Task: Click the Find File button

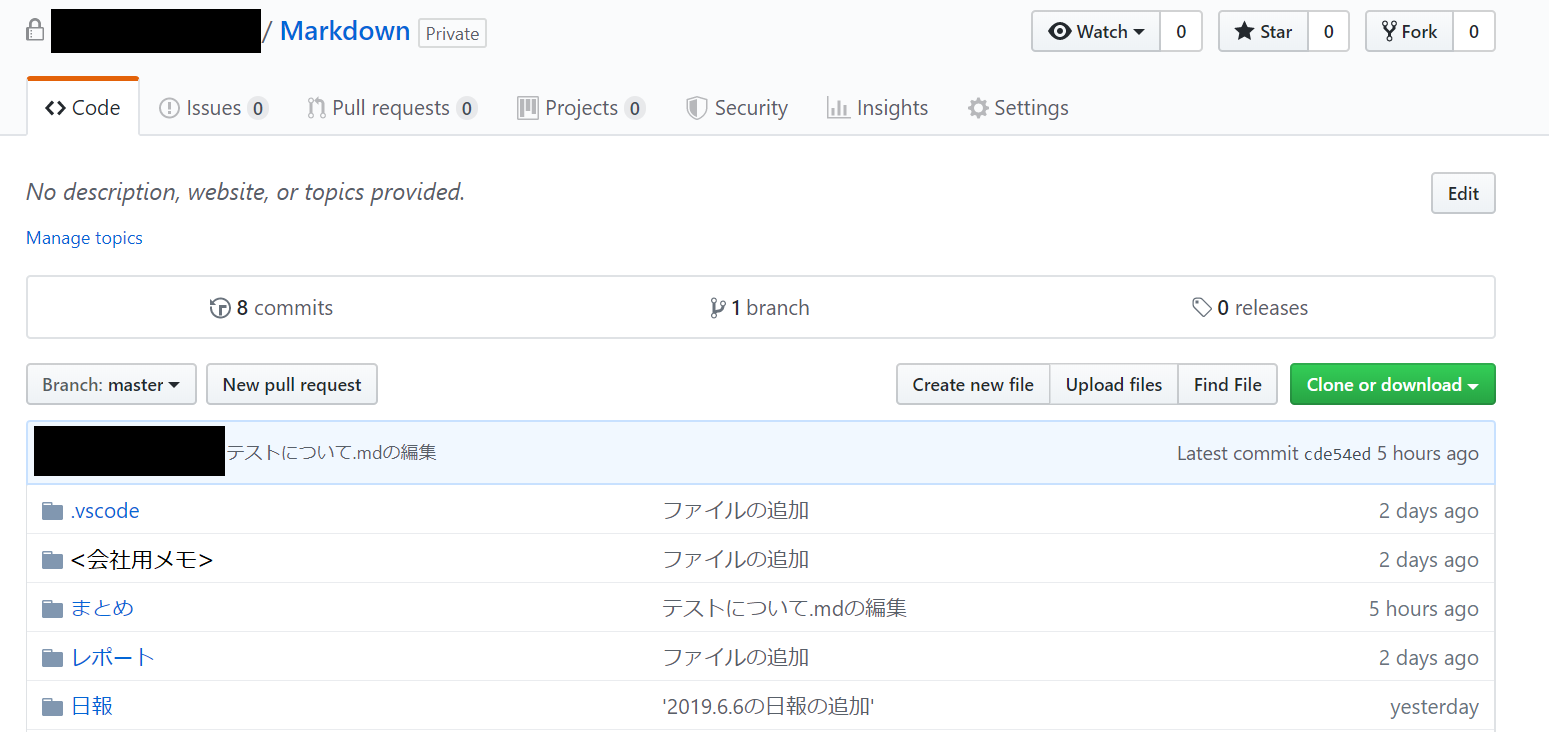Action: coord(1228,385)
